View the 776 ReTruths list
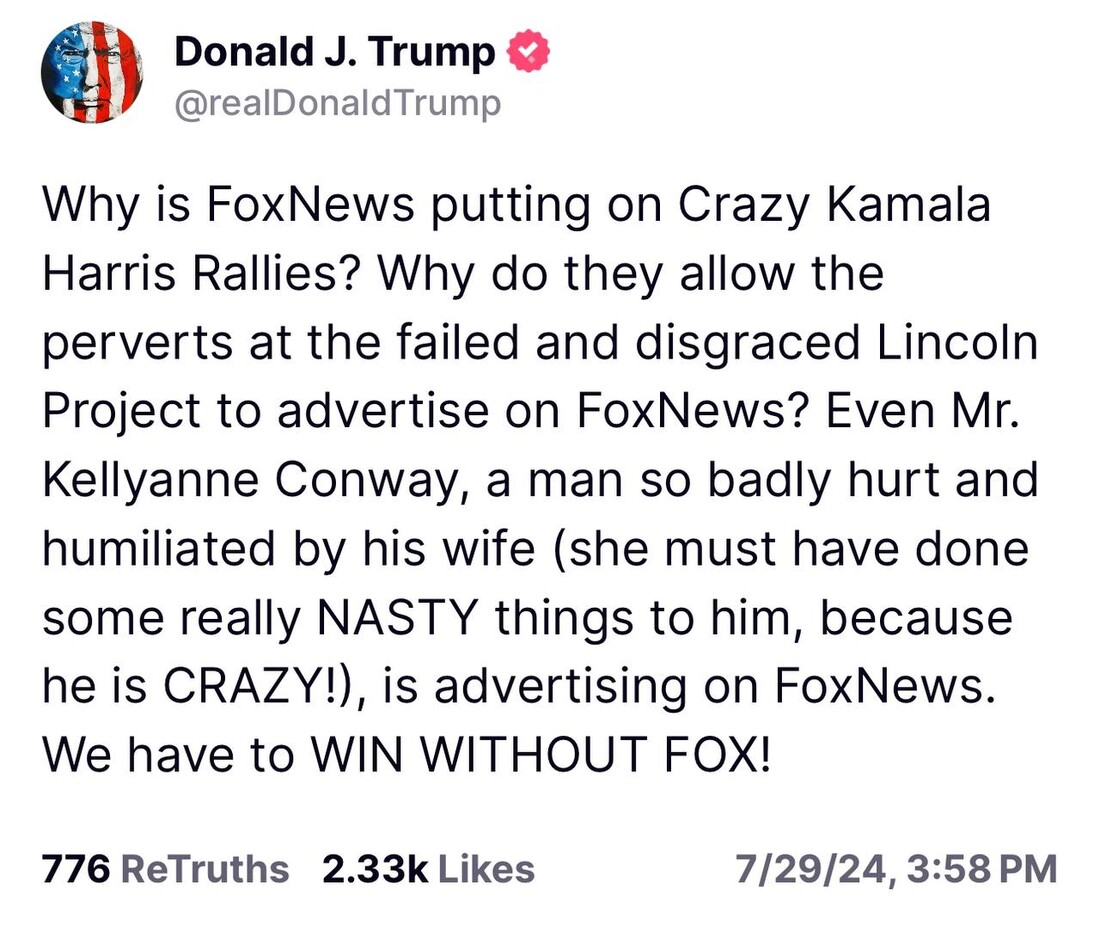This screenshot has height=931, width=1100. 165,868
